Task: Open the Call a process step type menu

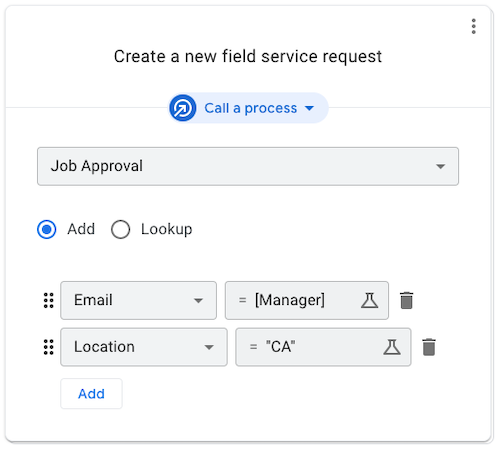Action: (248, 108)
